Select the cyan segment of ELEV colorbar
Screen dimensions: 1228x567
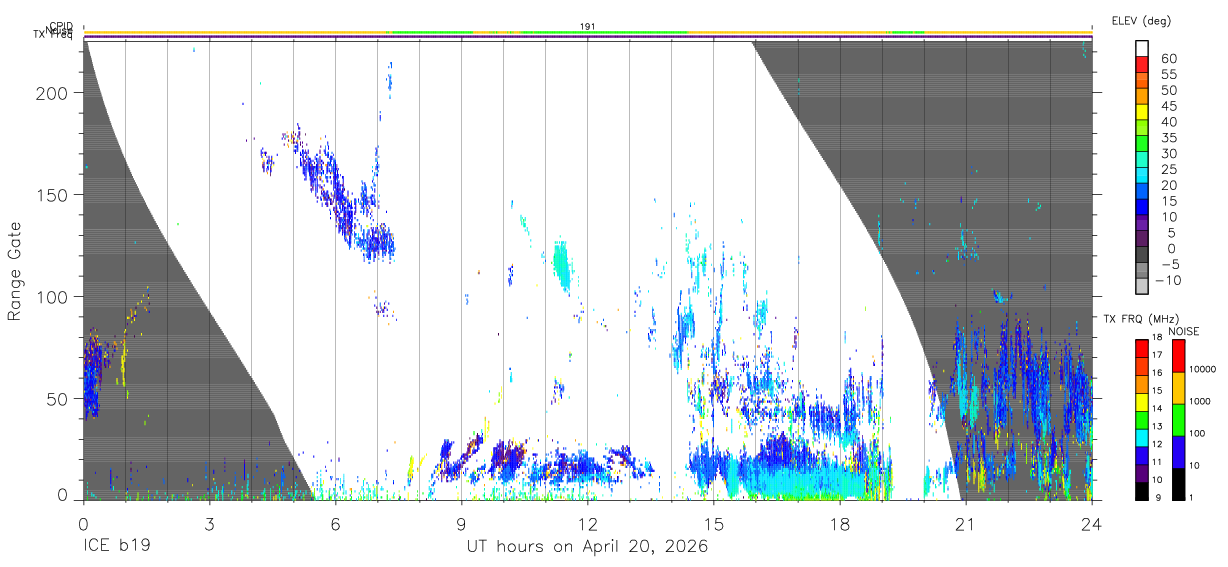[x=1142, y=174]
